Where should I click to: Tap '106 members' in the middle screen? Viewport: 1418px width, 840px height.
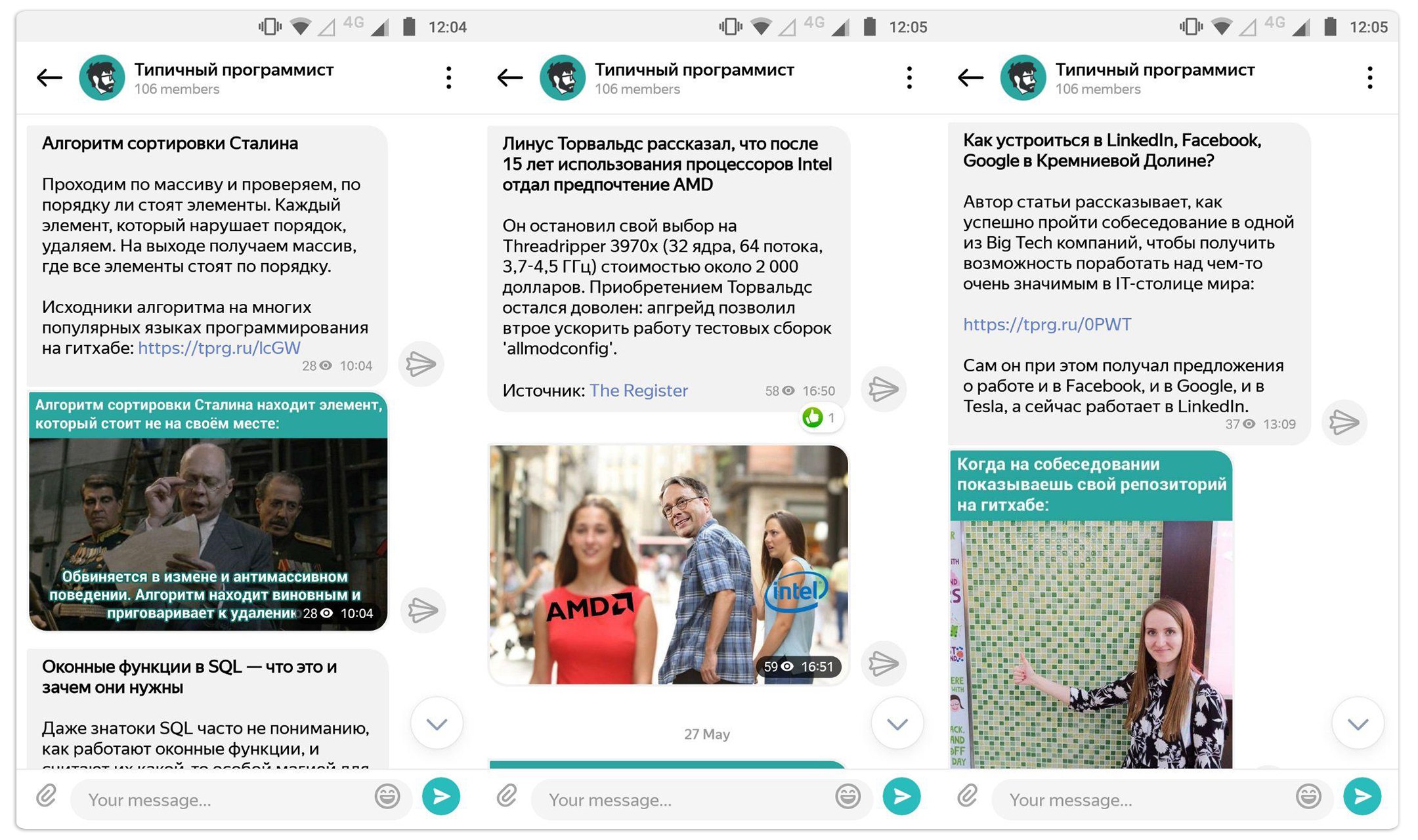click(x=637, y=89)
